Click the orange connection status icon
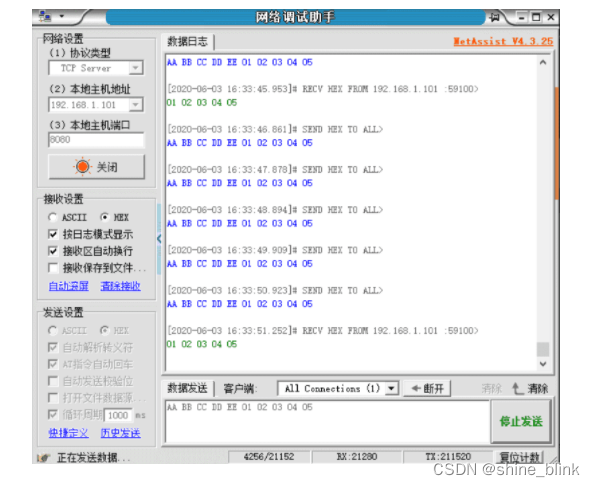The image size is (595, 487). [82, 167]
